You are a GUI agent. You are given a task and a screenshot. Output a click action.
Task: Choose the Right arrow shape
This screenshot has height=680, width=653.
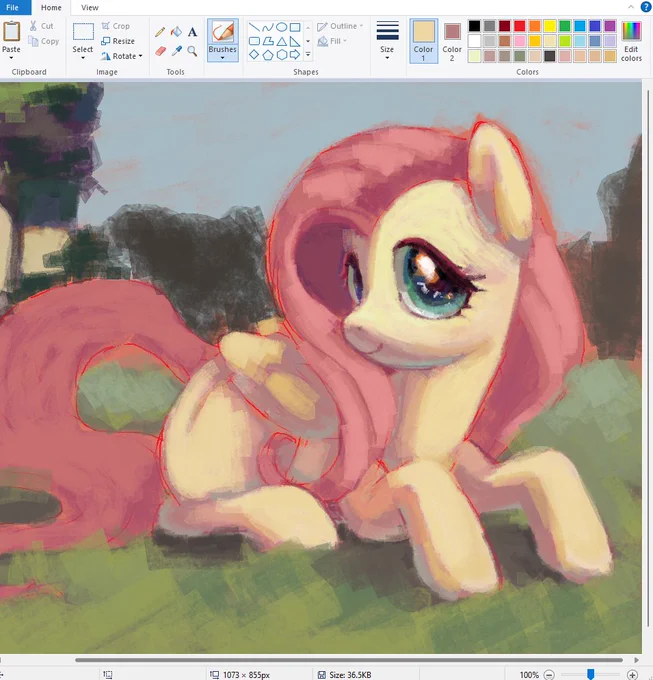(x=295, y=55)
